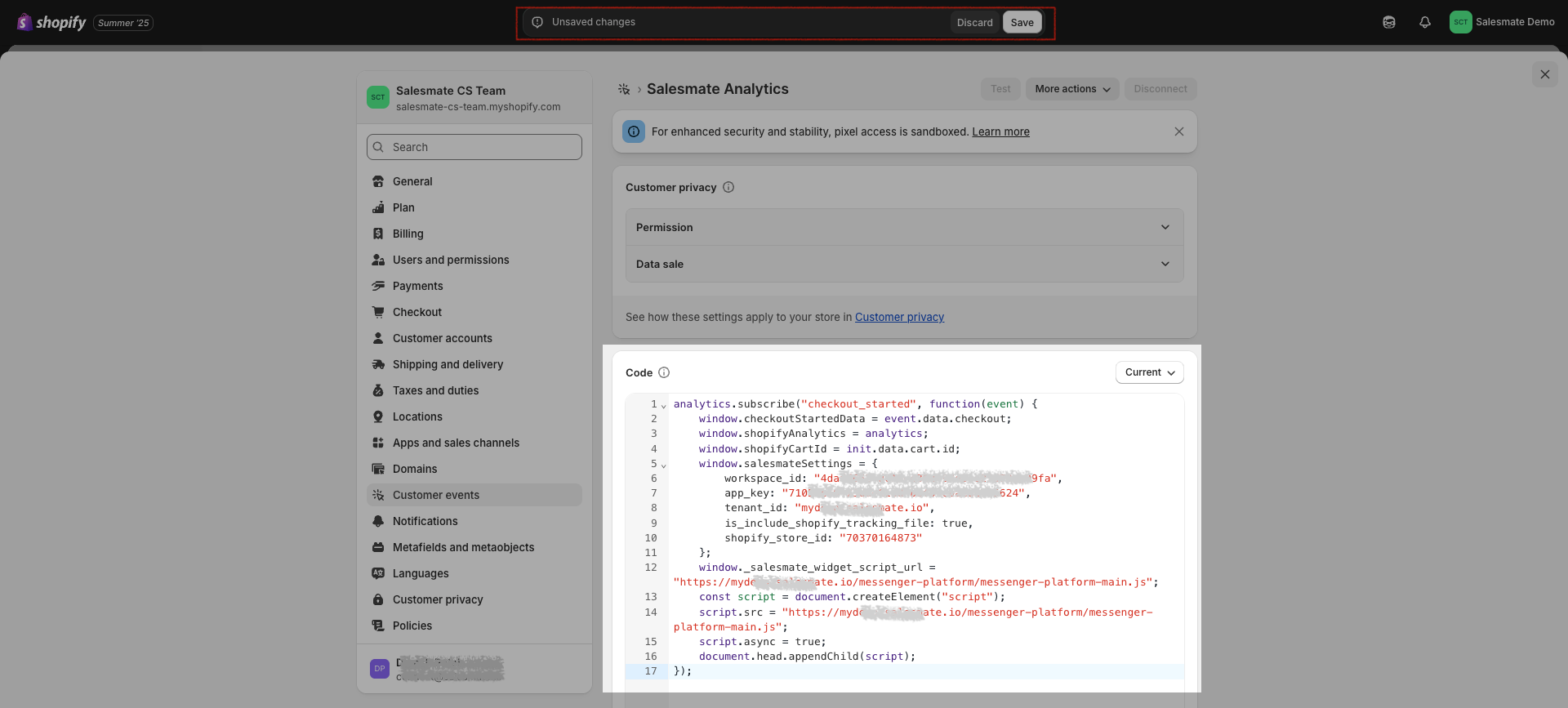Click the SCT store avatar
Screen dimensions: 1568x708
(378, 97)
